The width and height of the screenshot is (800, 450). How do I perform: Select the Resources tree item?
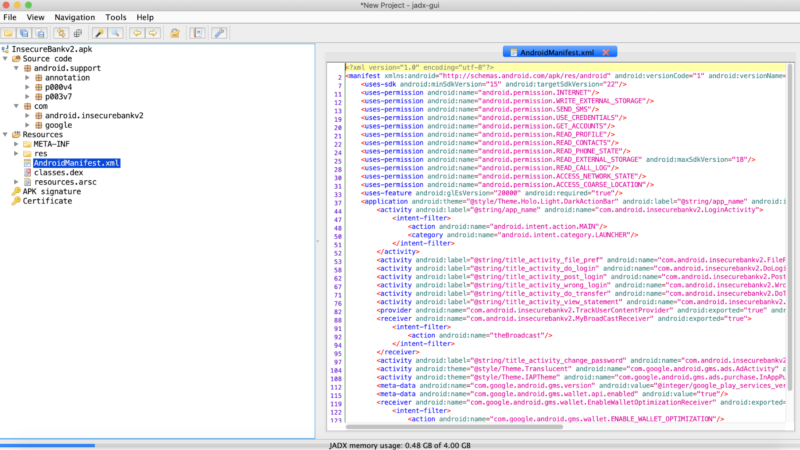[42, 135]
